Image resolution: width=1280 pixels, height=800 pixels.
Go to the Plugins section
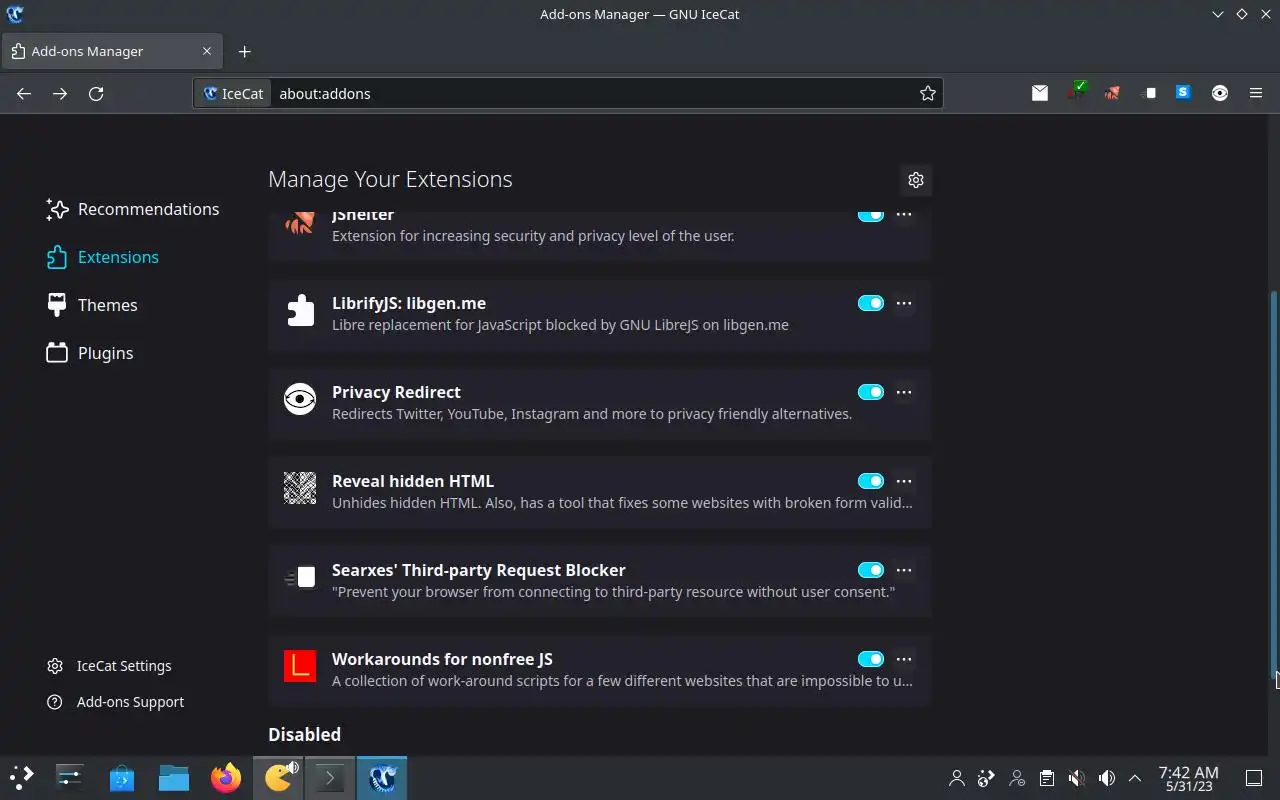pyautogui.click(x=90, y=353)
